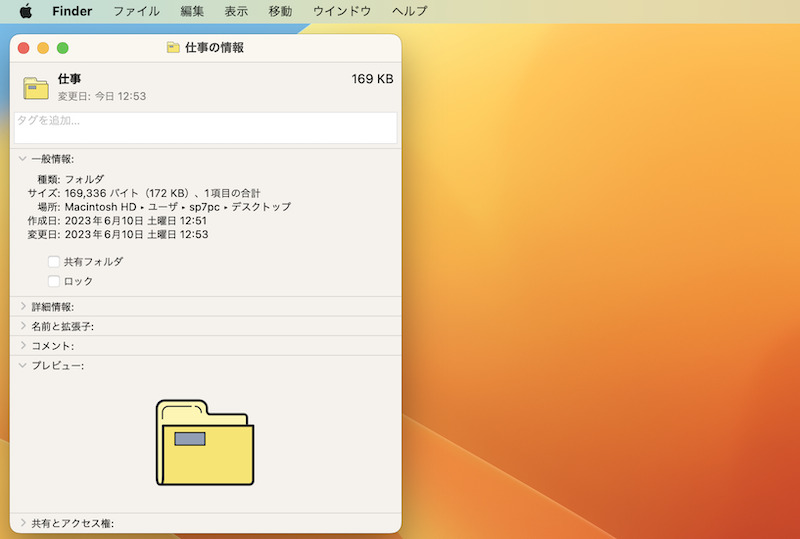Click the folder icon beside 仕事 header
Screen dimensions: 800x539
pyautogui.click(x=36, y=88)
